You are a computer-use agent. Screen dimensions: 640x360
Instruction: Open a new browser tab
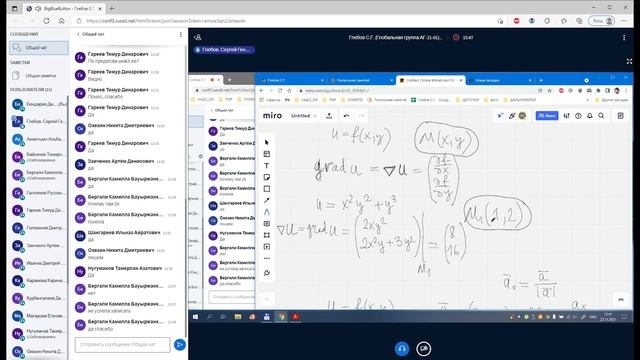pos(111,8)
